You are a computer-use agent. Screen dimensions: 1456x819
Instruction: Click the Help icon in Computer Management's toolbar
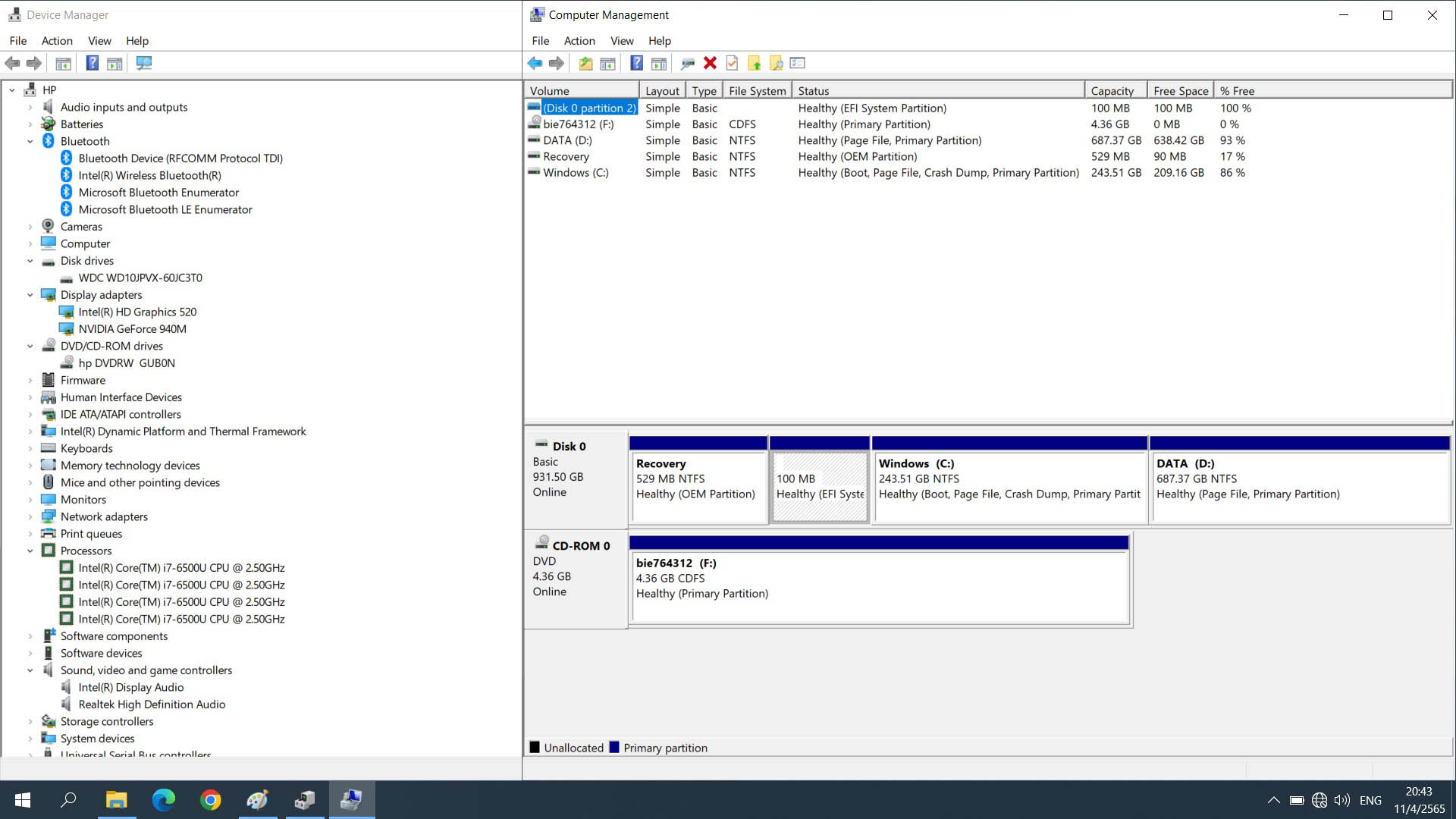click(x=637, y=64)
